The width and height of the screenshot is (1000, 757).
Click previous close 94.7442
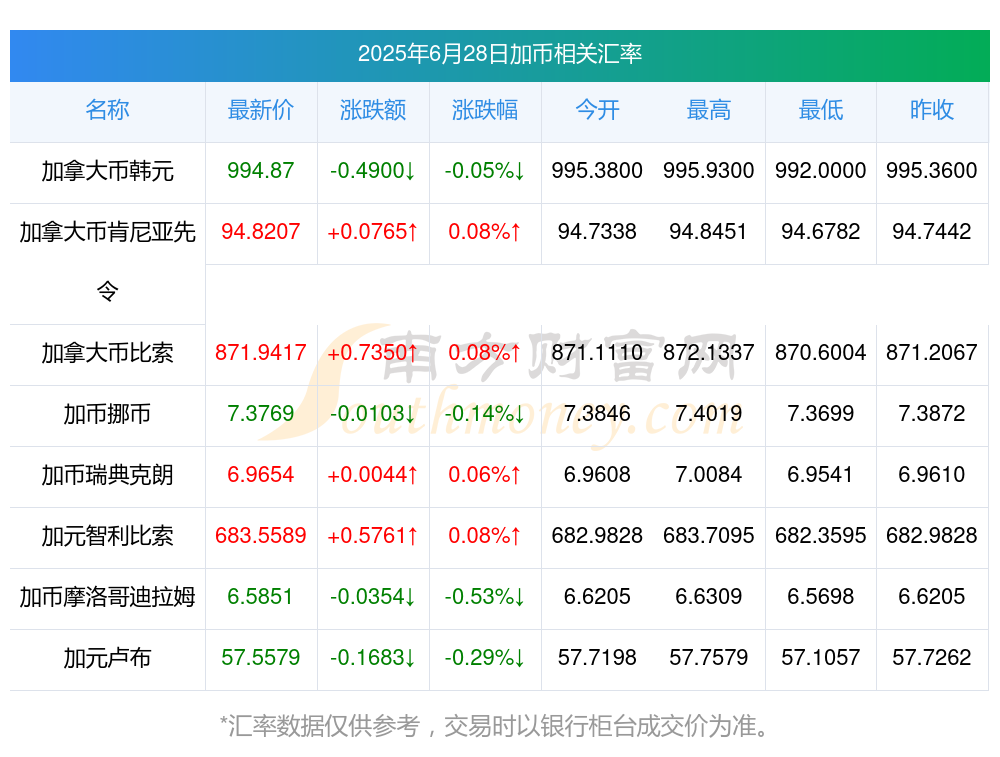click(932, 231)
